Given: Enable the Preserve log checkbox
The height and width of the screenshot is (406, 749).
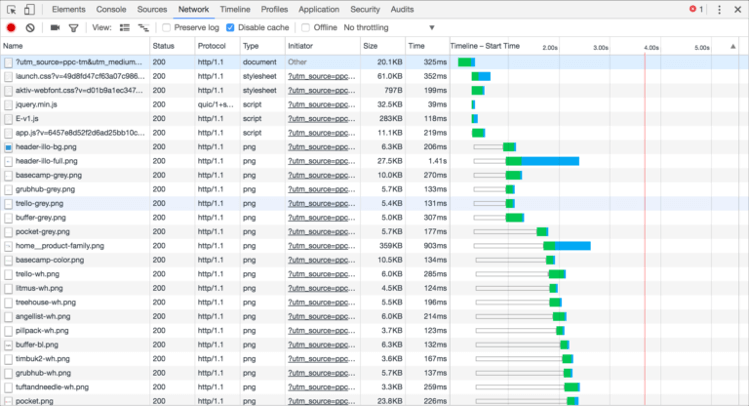Looking at the screenshot, I should 167,28.
